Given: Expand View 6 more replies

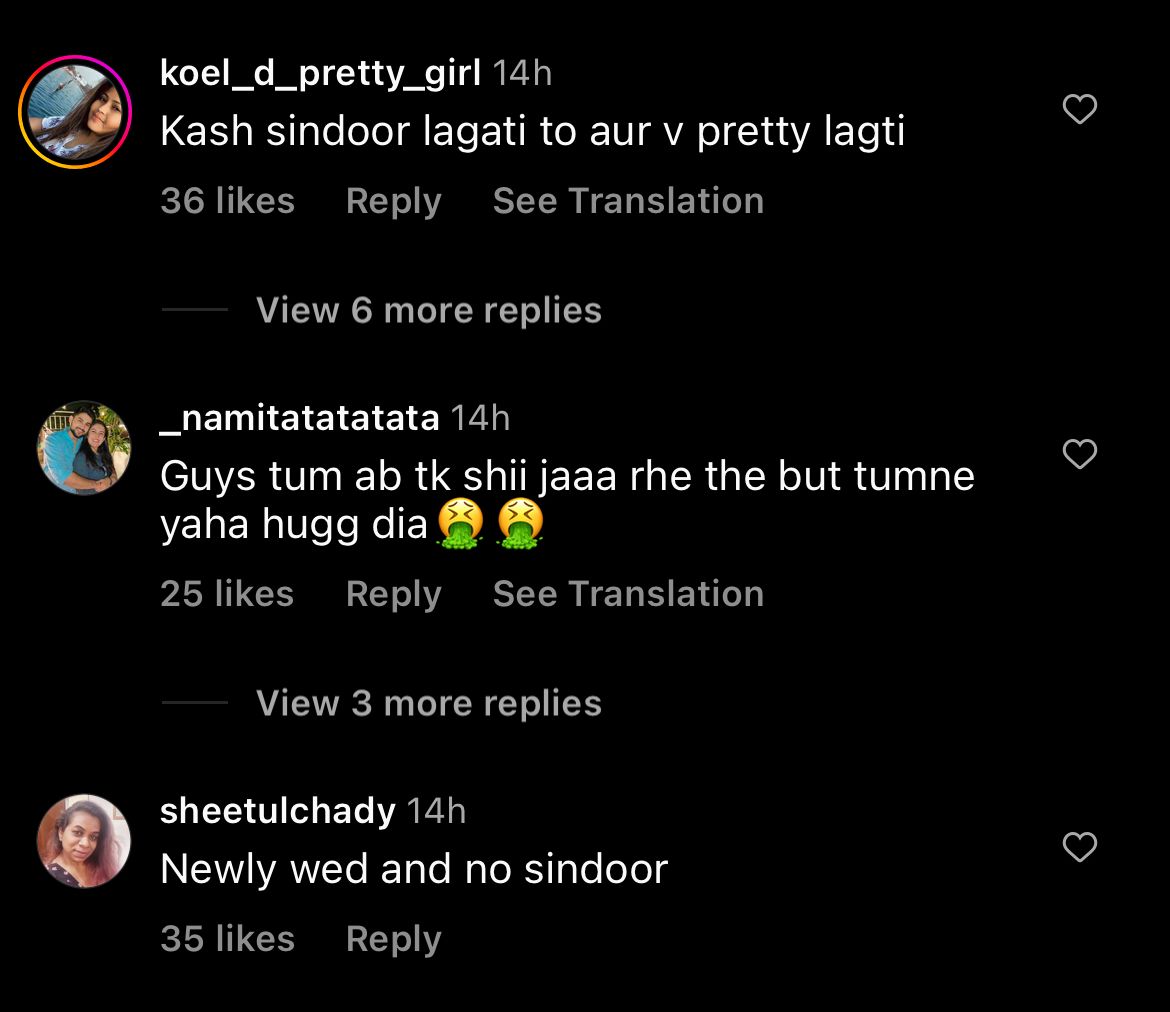Looking at the screenshot, I should click(x=428, y=310).
